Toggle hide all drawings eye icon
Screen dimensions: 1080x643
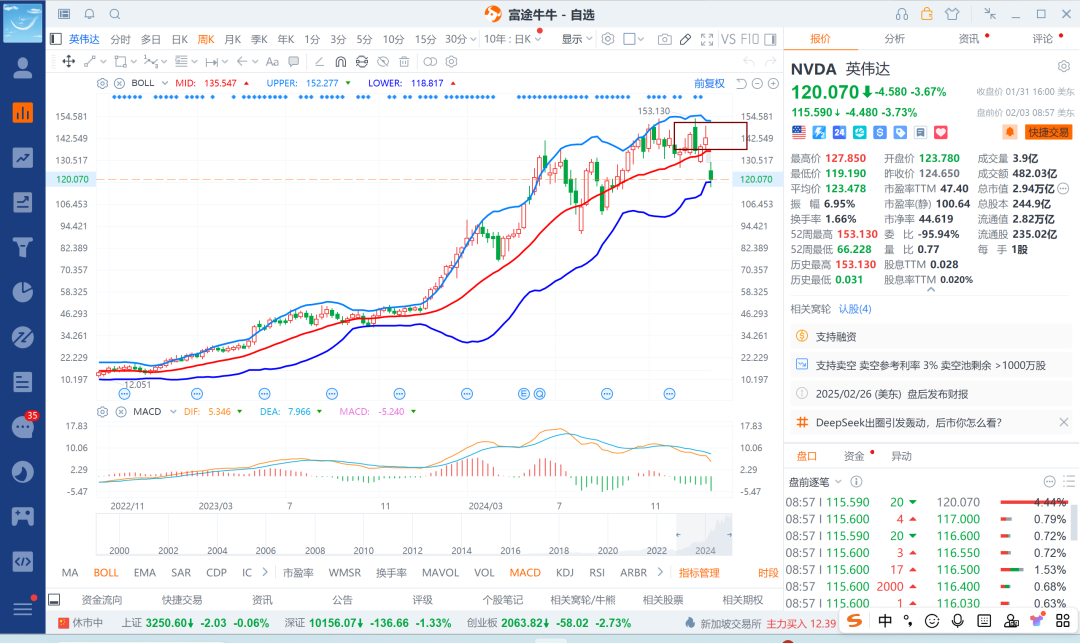coord(383,62)
